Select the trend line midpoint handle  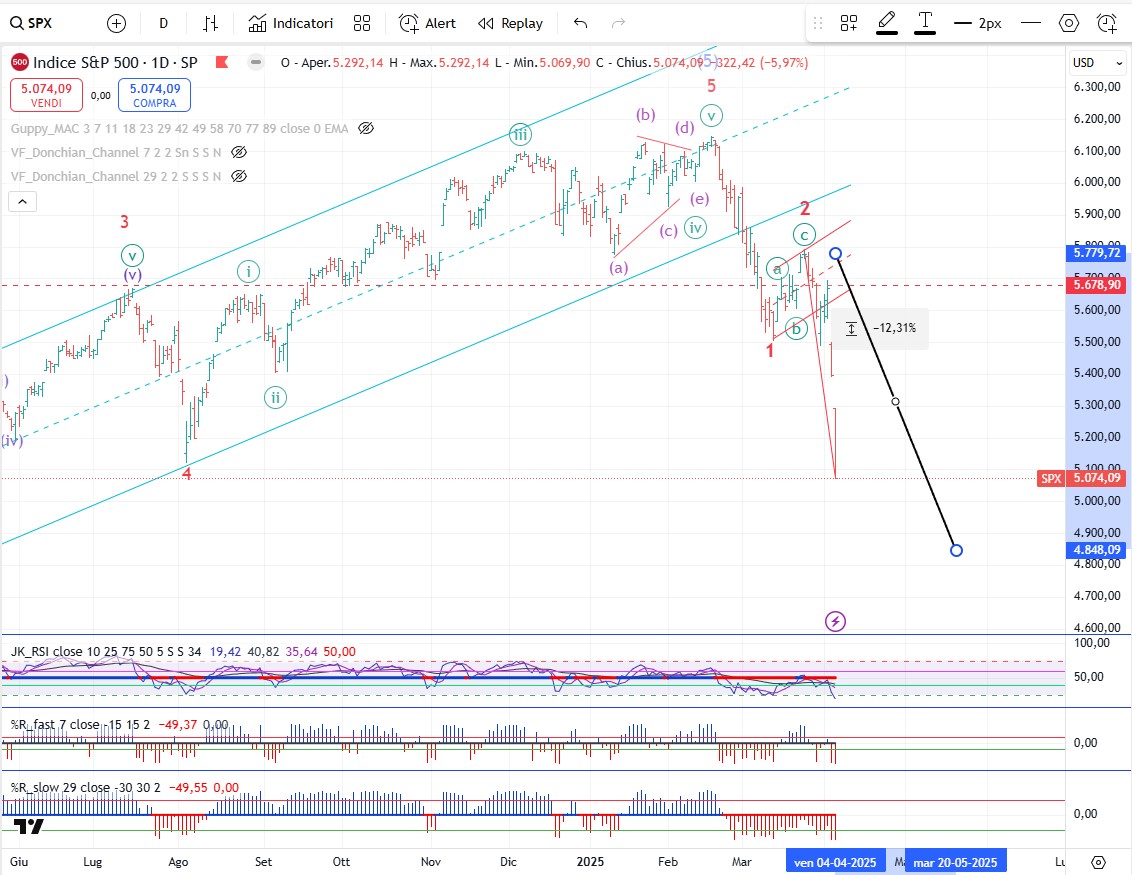coord(895,401)
